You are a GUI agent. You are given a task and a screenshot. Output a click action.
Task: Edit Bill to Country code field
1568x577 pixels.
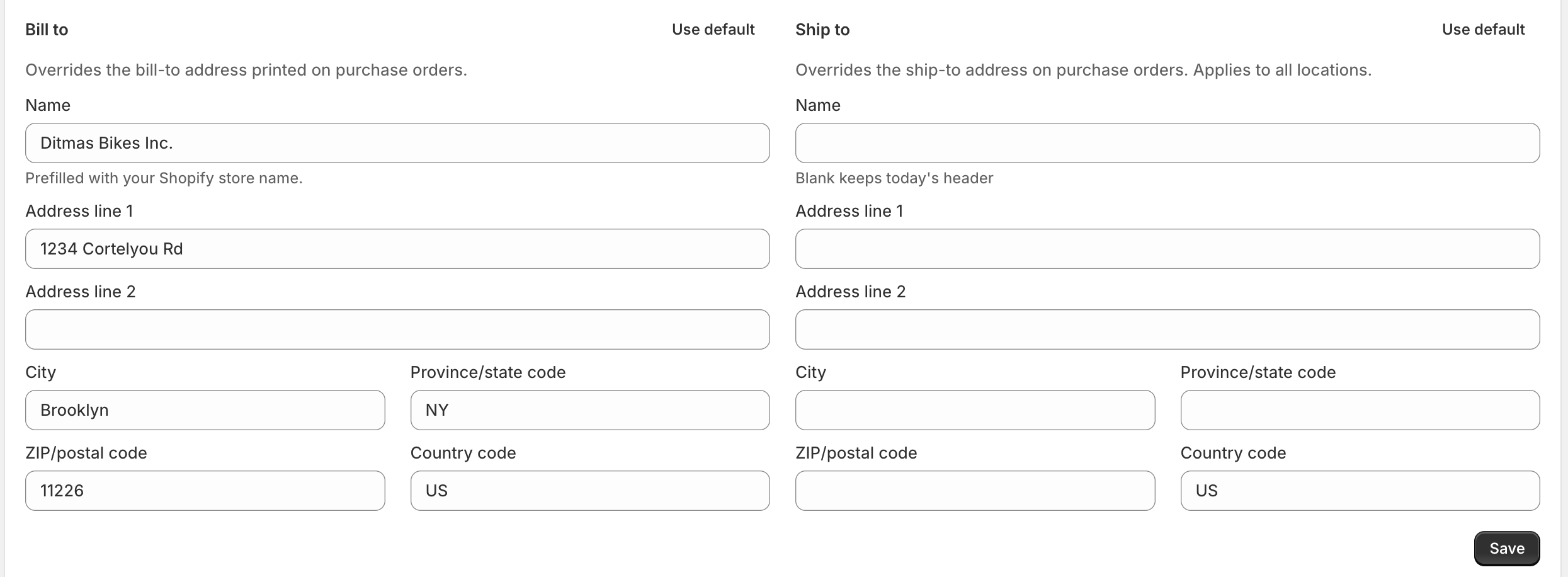tap(590, 490)
